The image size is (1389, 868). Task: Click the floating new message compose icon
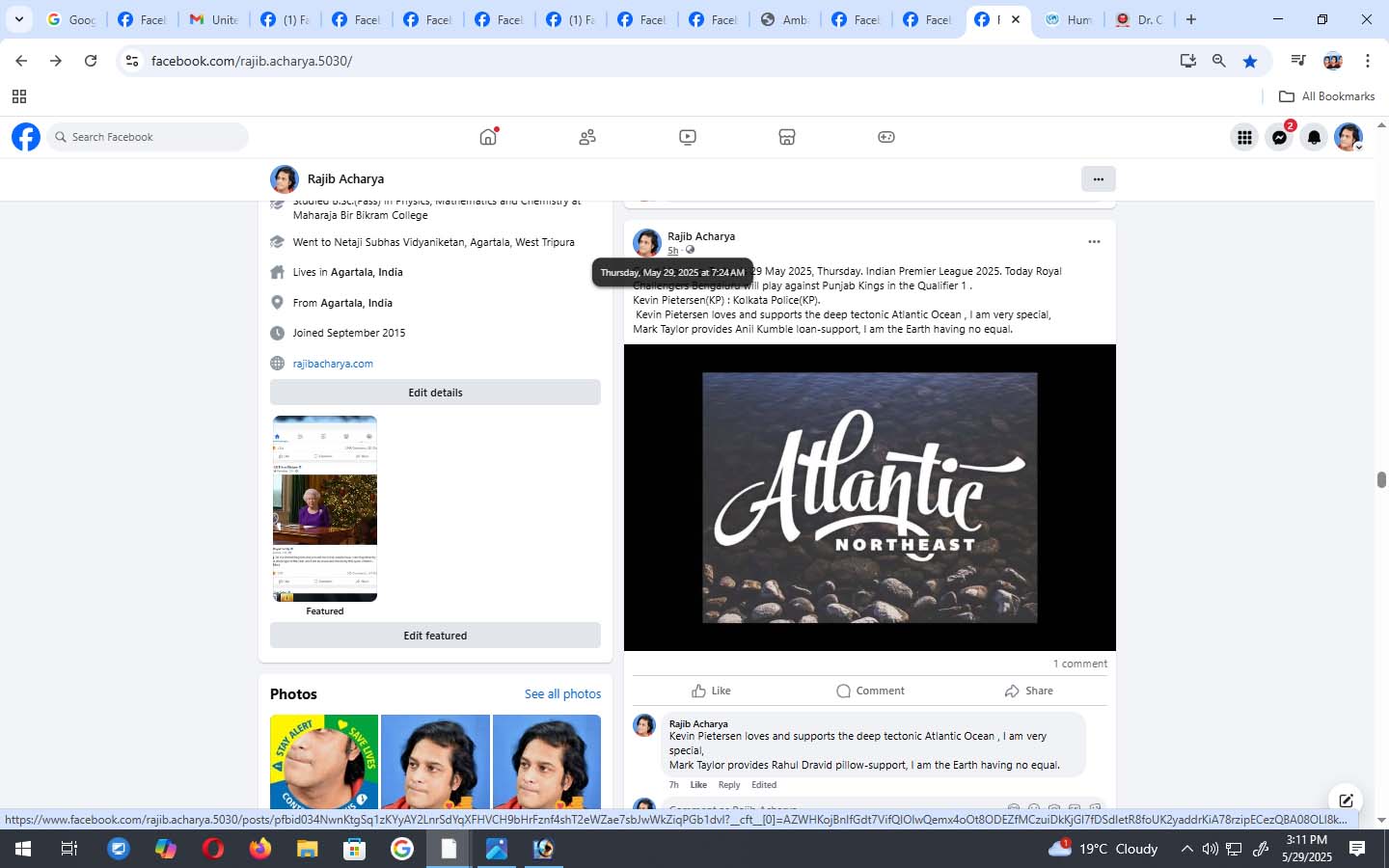click(x=1346, y=800)
